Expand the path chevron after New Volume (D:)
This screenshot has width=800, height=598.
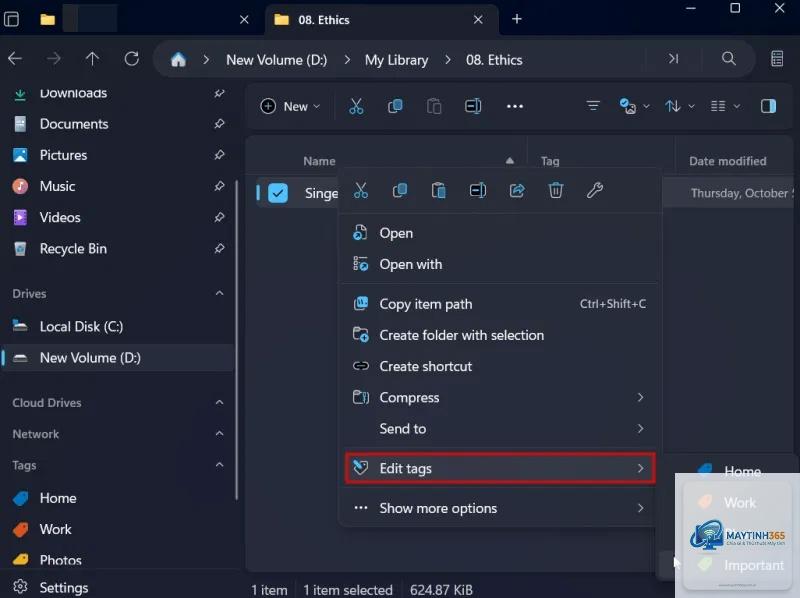pyautogui.click(x=347, y=60)
